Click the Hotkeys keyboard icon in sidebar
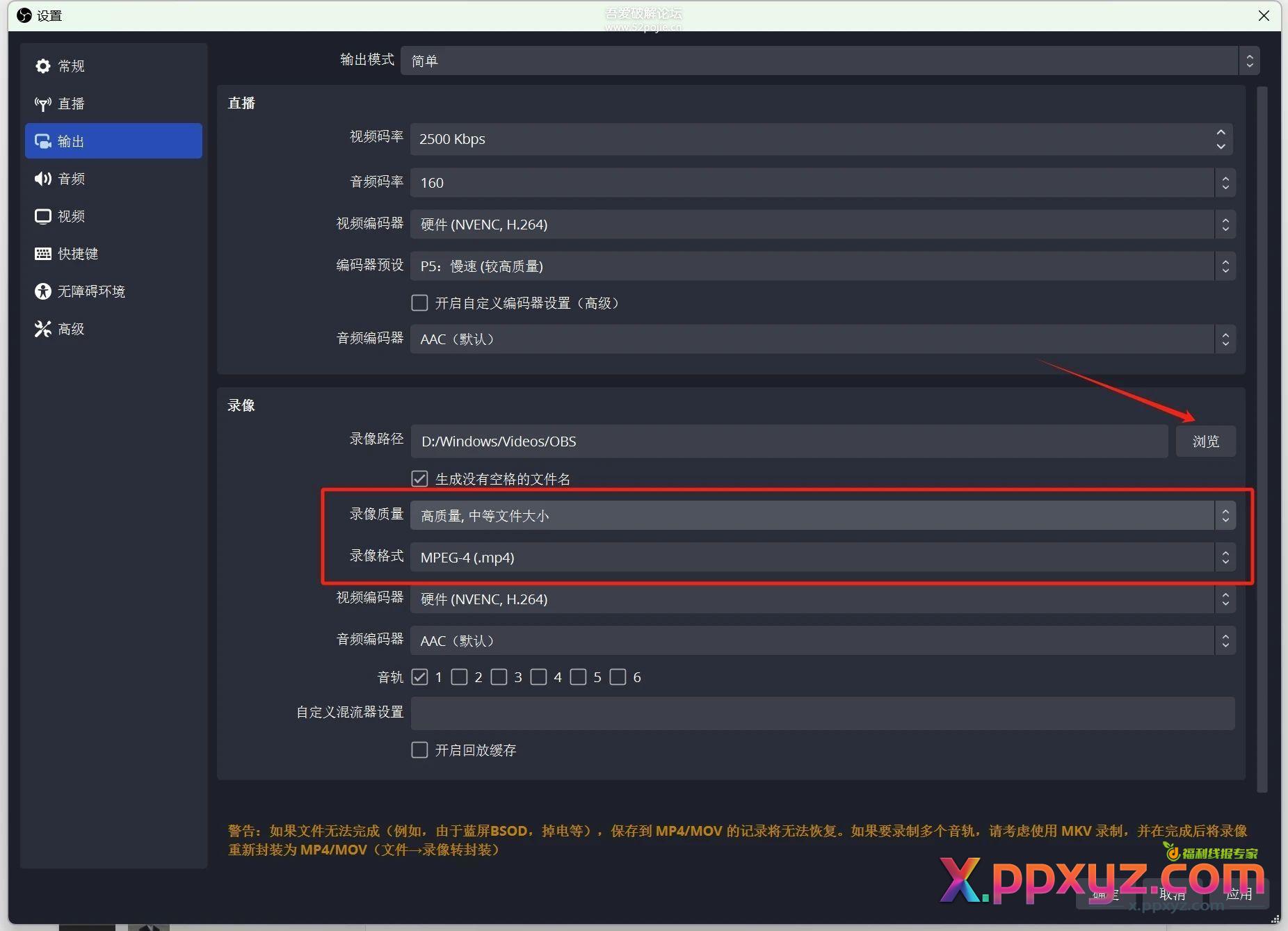1288x931 pixels. (43, 254)
